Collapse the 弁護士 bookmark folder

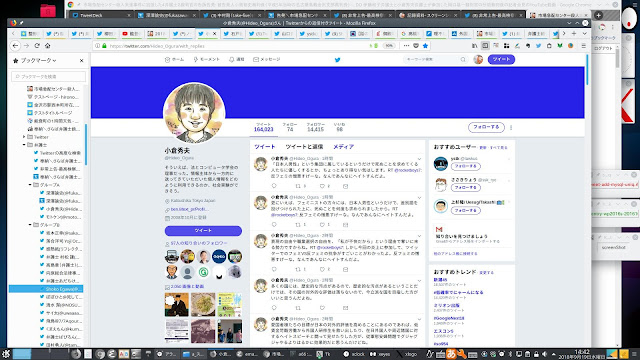24,145
